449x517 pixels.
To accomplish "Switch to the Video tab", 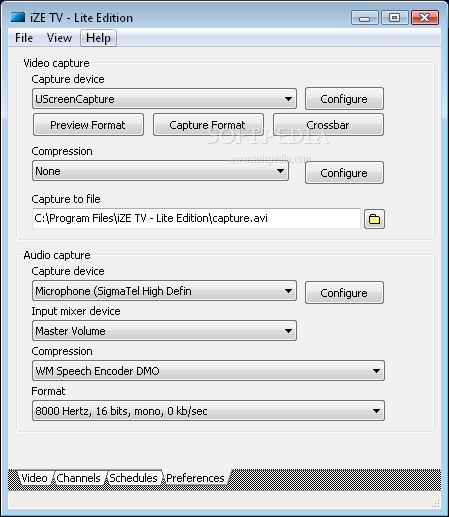I will (x=34, y=478).
